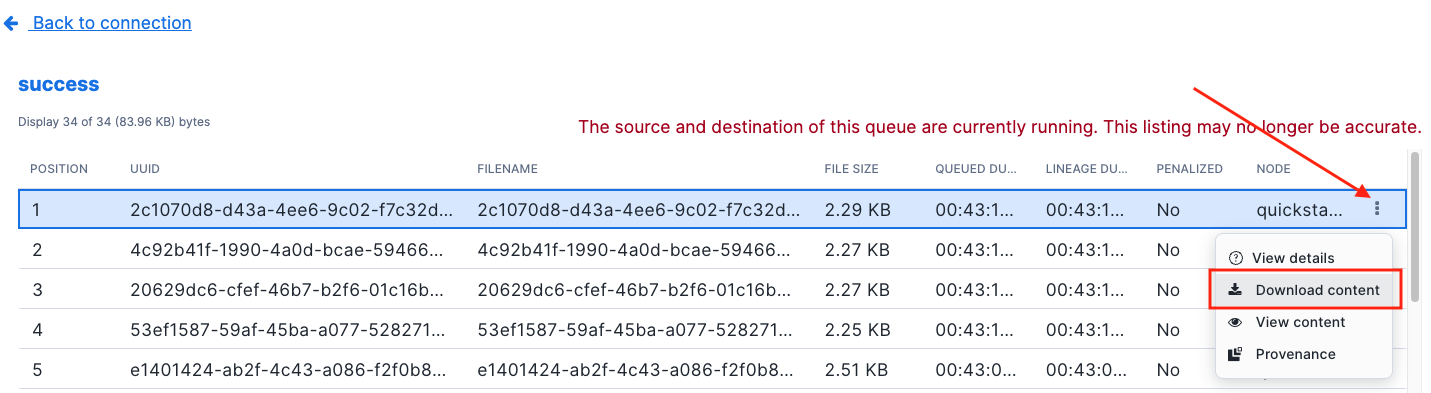Click the Download content arrow icon
The height and width of the screenshot is (393, 1431).
coord(1235,290)
